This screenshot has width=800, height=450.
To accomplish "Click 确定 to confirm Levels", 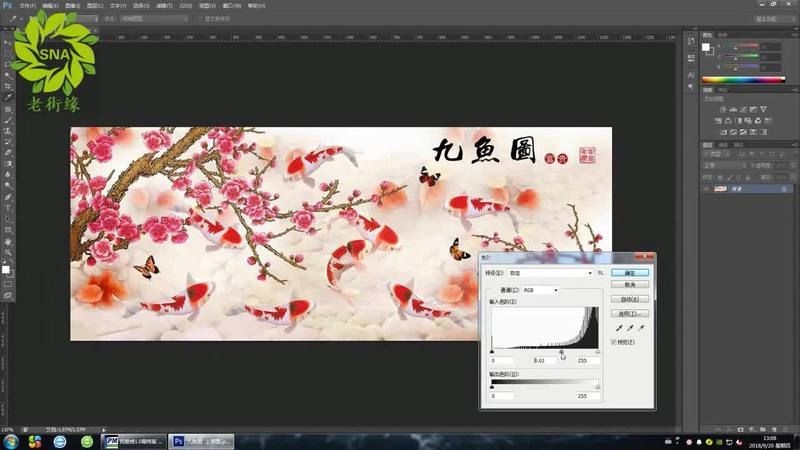I will (630, 273).
